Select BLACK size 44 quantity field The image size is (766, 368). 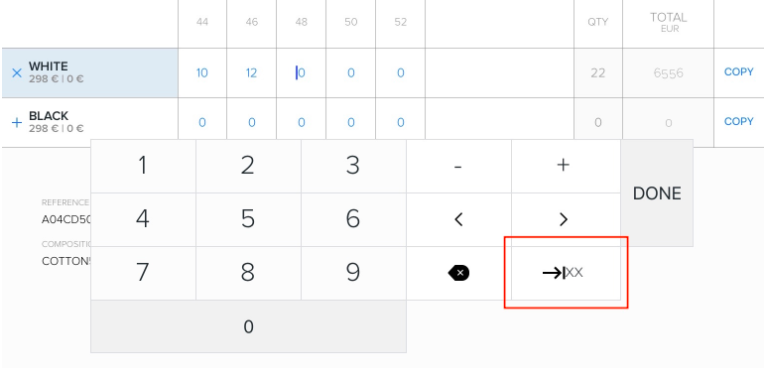202,122
